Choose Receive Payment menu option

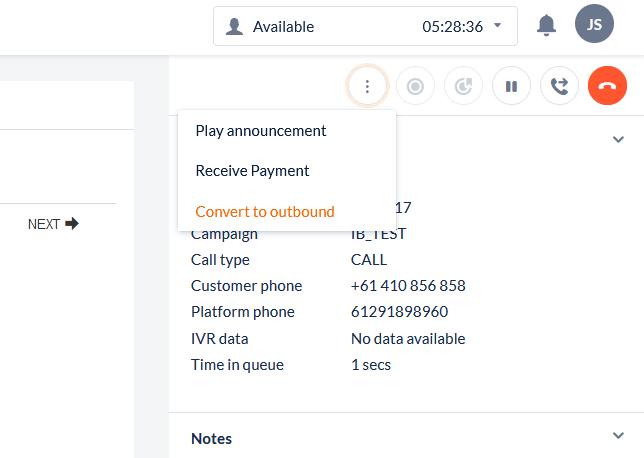click(x=252, y=171)
